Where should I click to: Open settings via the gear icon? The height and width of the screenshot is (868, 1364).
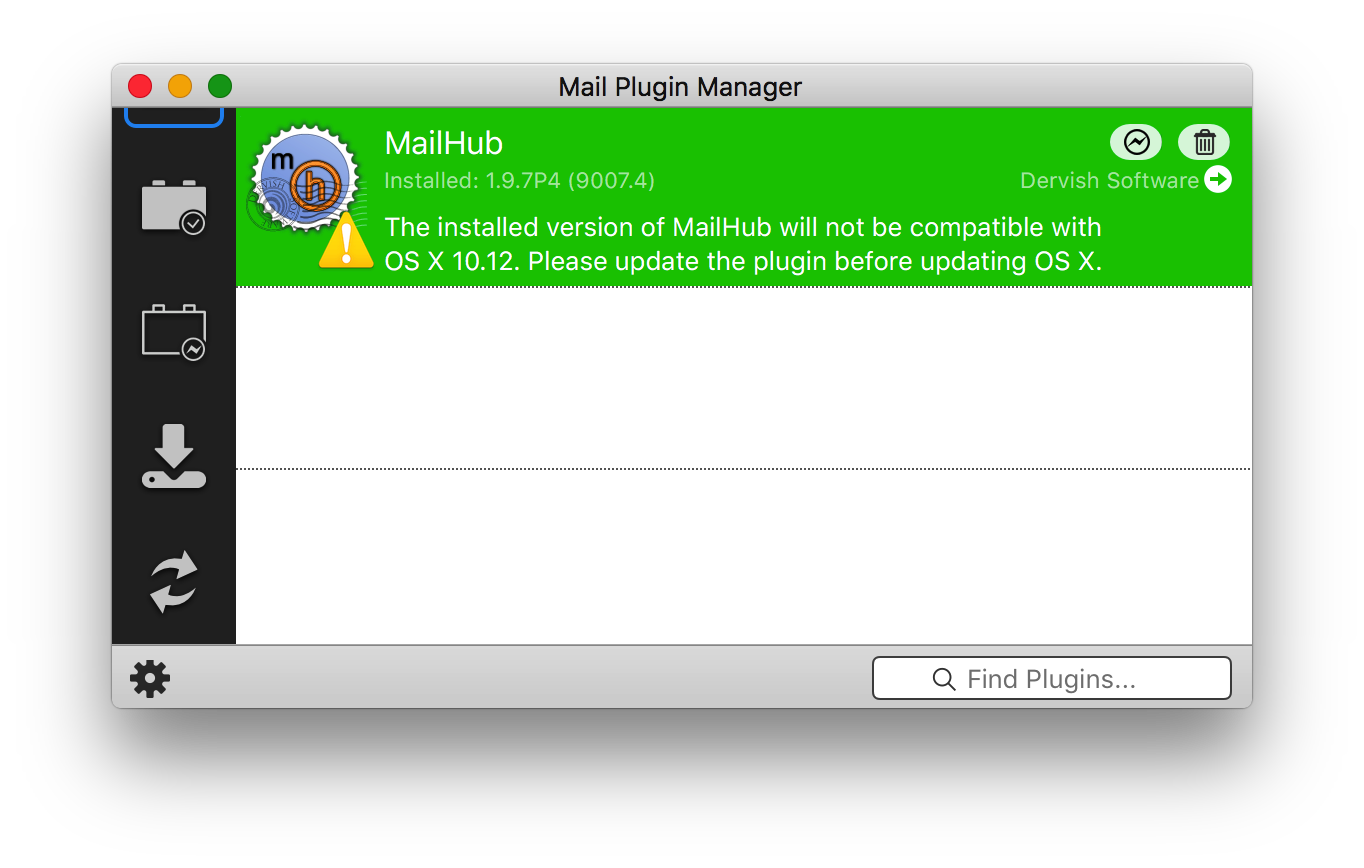click(x=150, y=679)
